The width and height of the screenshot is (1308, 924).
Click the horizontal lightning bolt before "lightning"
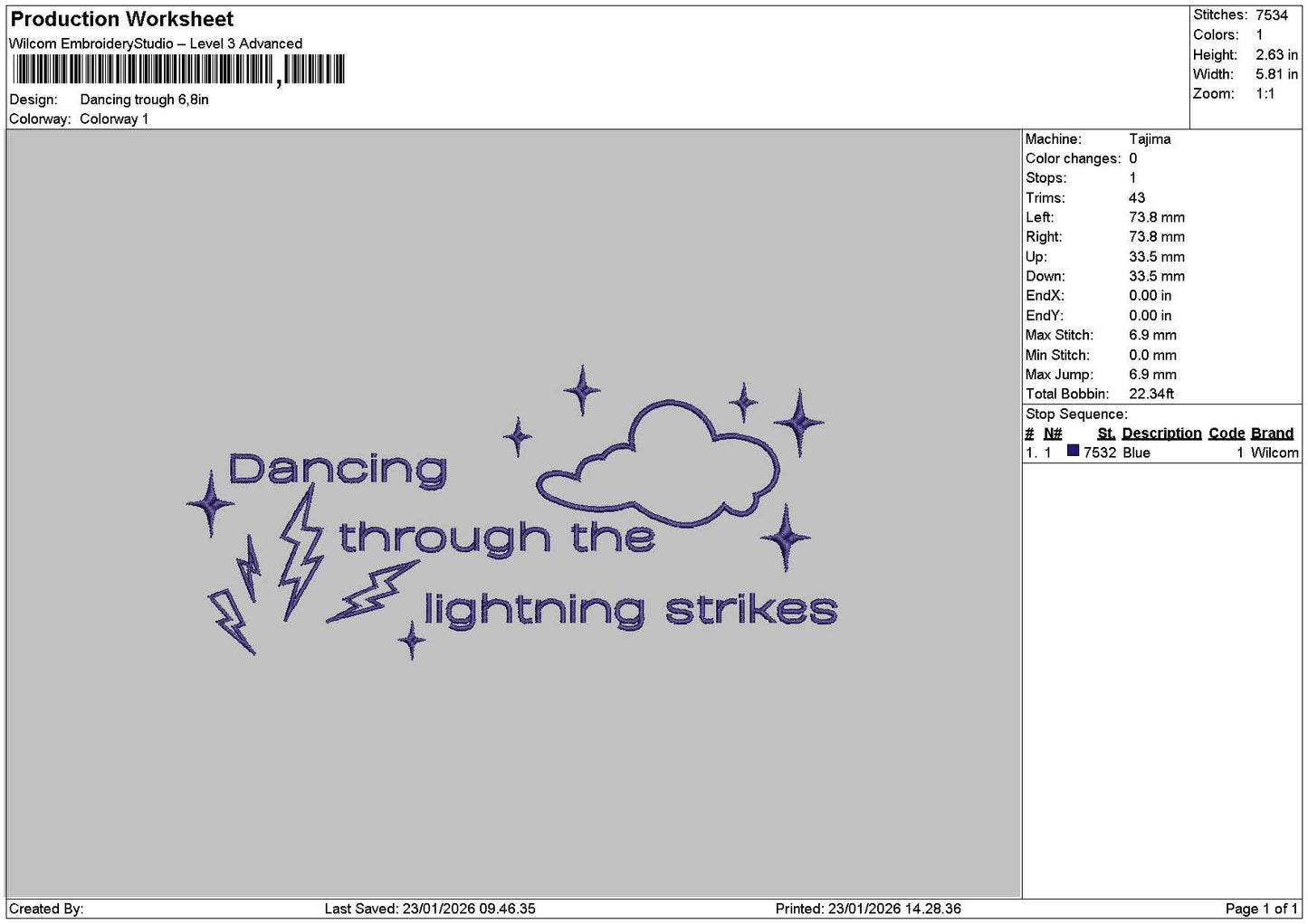(x=373, y=591)
